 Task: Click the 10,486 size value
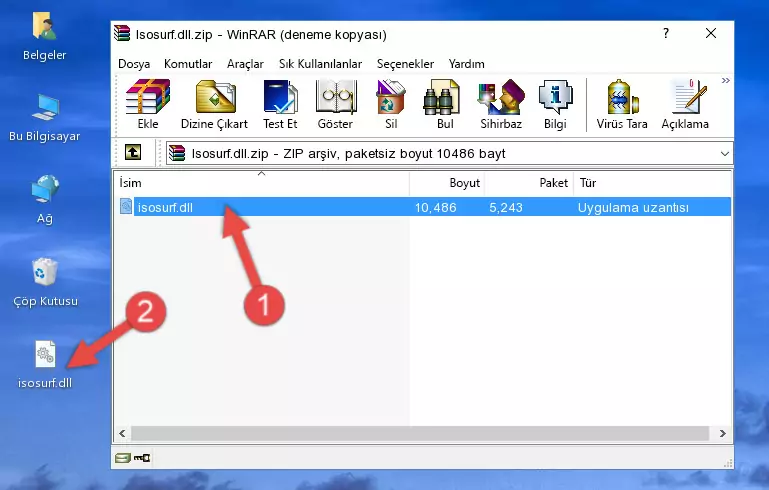point(436,207)
